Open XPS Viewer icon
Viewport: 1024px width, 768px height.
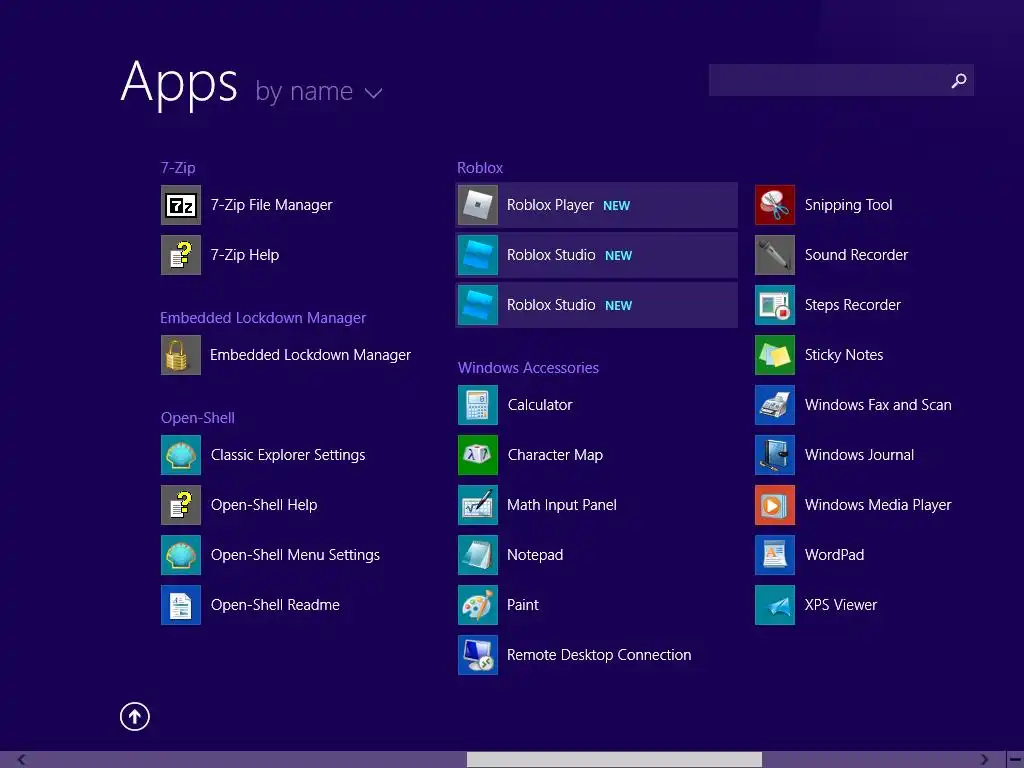point(775,605)
